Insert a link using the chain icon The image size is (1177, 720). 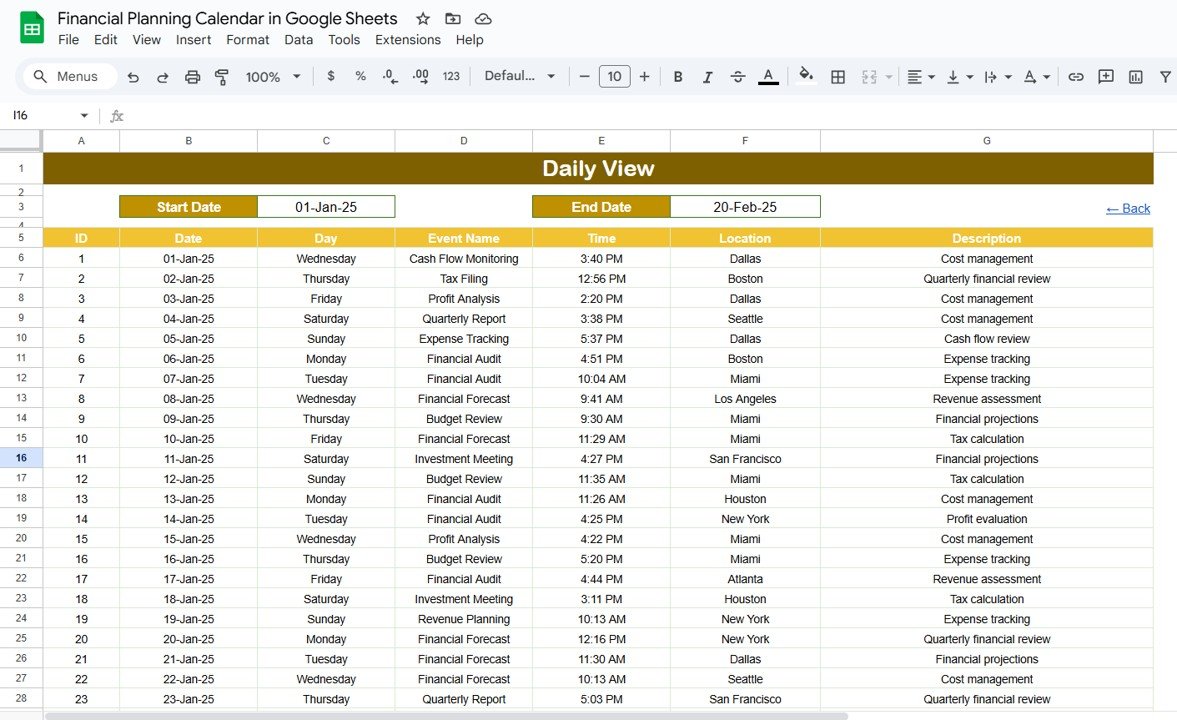point(1076,77)
